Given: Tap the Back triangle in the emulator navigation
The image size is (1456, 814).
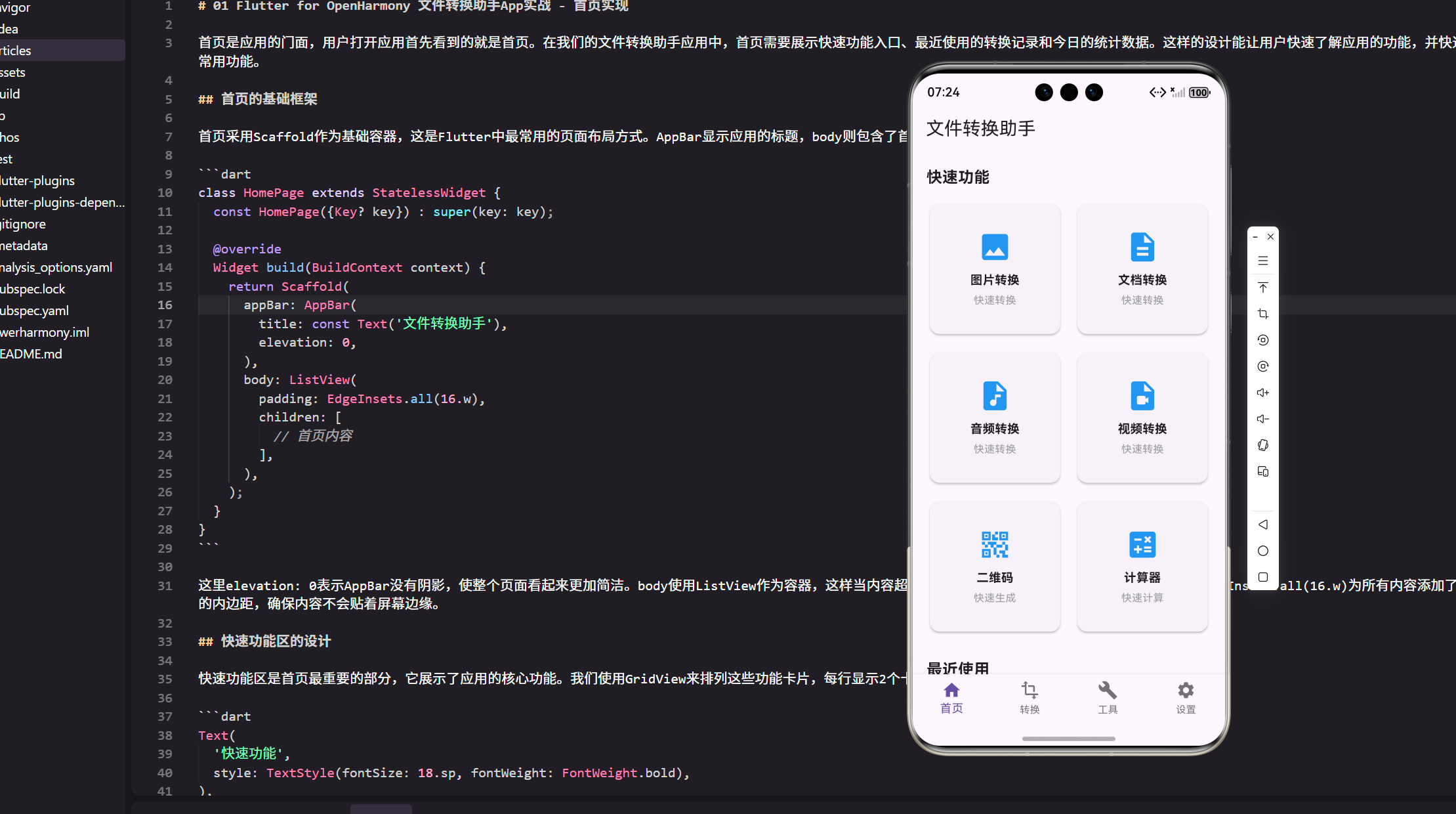Looking at the screenshot, I should tap(1262, 524).
